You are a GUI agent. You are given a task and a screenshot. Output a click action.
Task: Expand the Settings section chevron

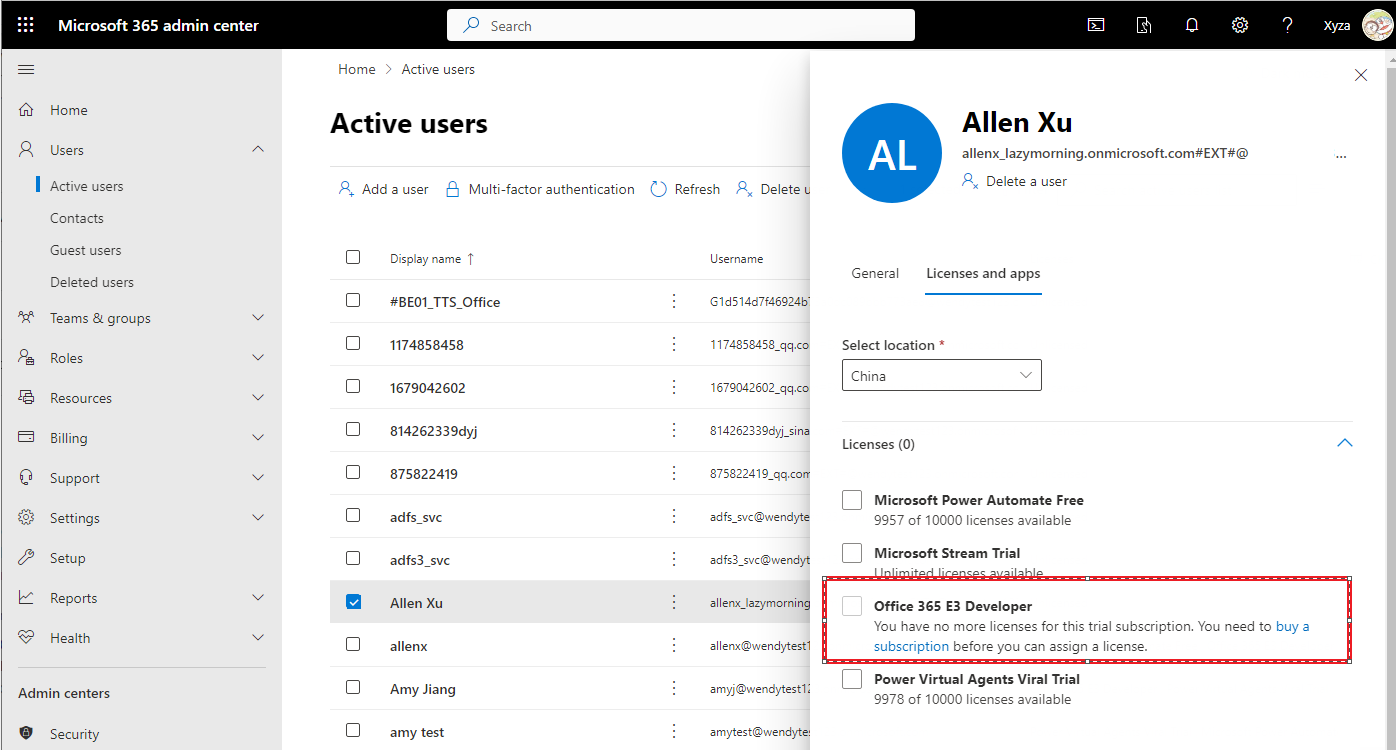click(x=258, y=518)
